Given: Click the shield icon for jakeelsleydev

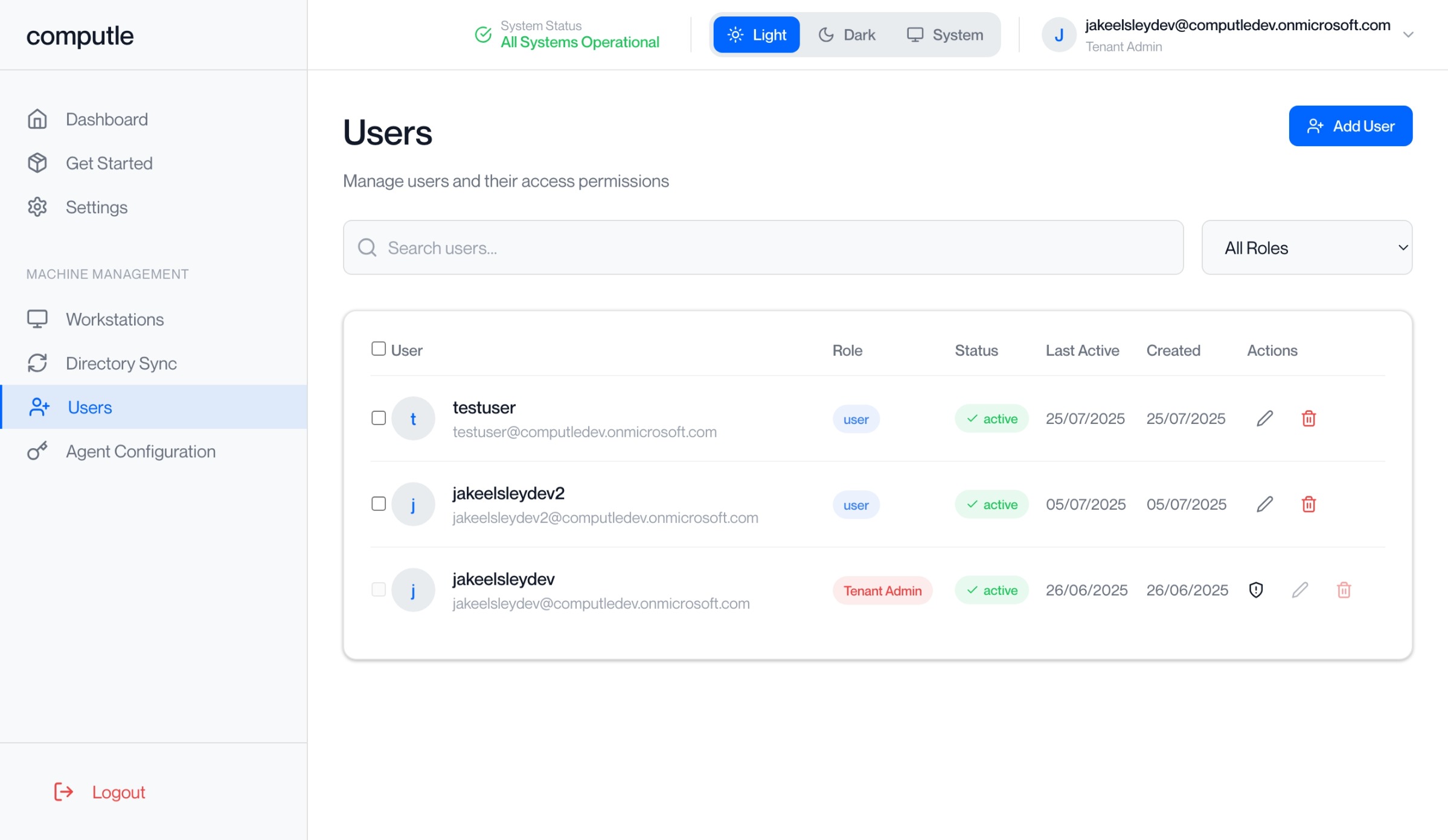Looking at the screenshot, I should [x=1256, y=590].
